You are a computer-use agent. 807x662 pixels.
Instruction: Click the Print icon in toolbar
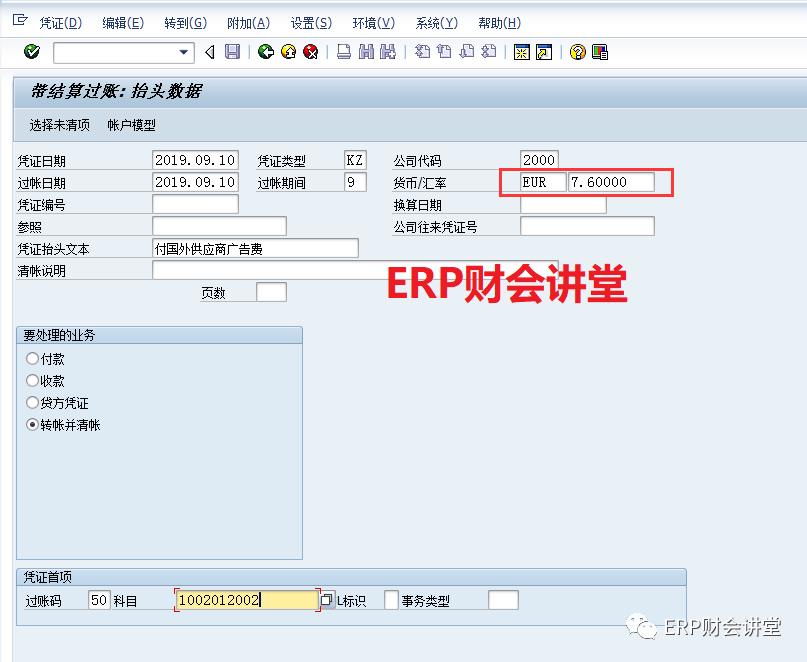344,52
